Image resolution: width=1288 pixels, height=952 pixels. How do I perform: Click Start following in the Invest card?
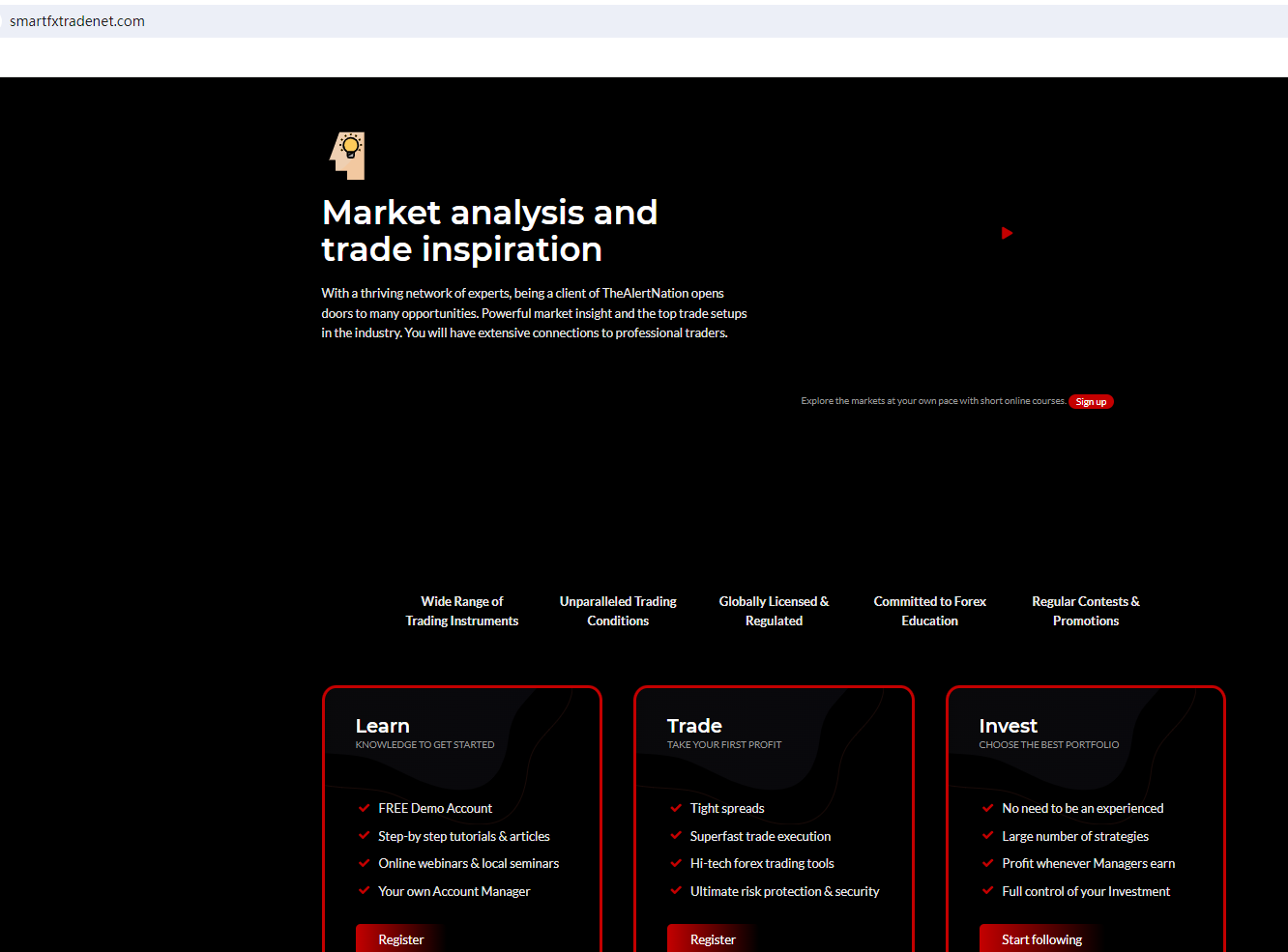point(1041,939)
